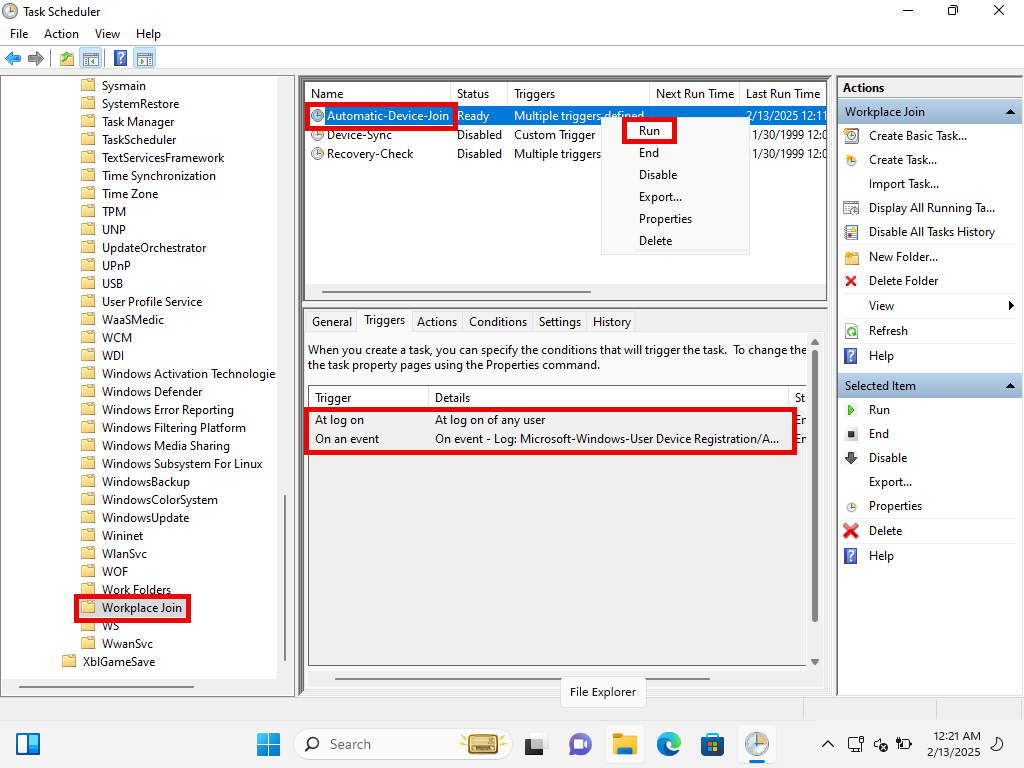Switch to the Actions tab
The width and height of the screenshot is (1024, 768).
tap(437, 322)
